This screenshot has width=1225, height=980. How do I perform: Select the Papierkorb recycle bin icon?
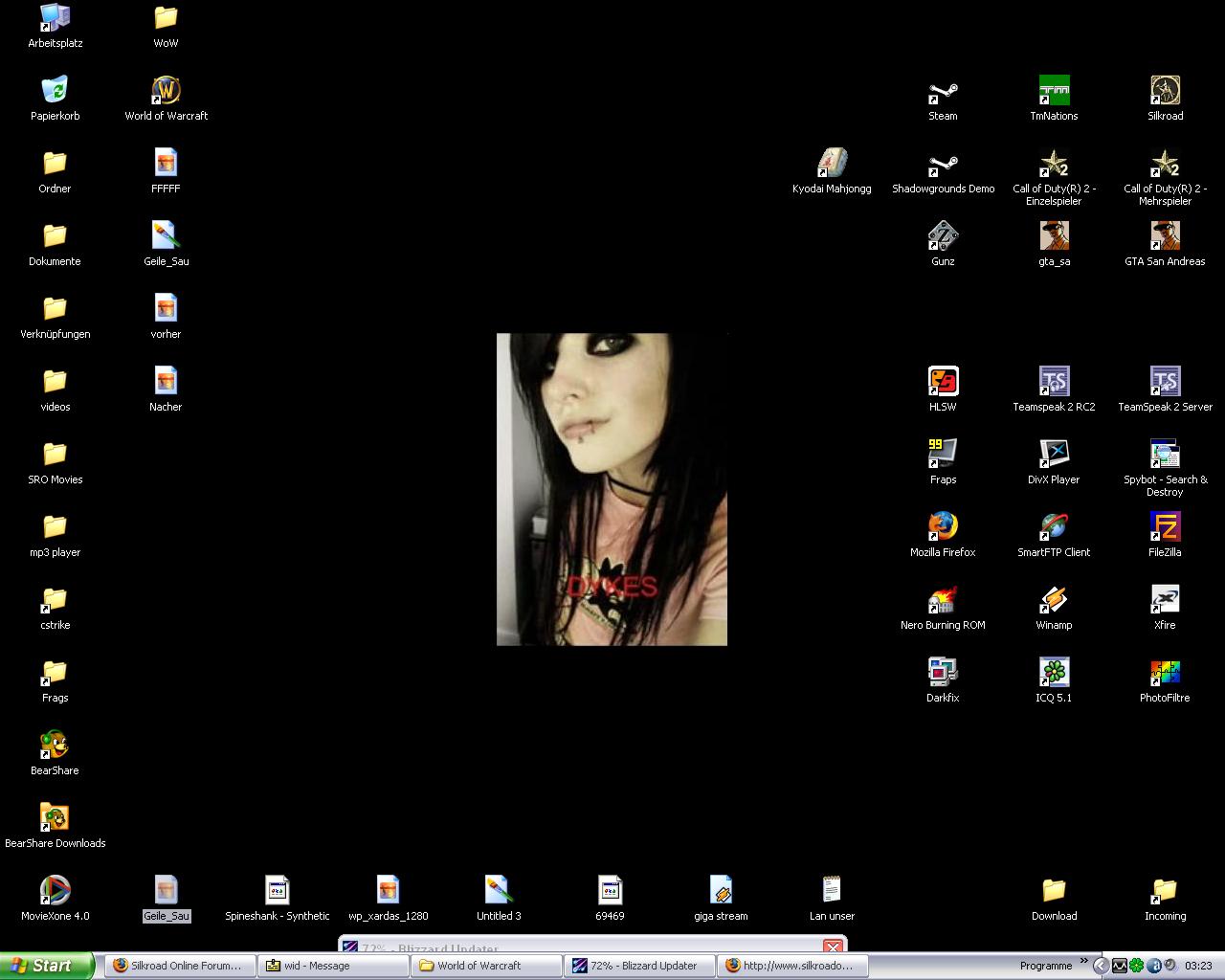55,92
